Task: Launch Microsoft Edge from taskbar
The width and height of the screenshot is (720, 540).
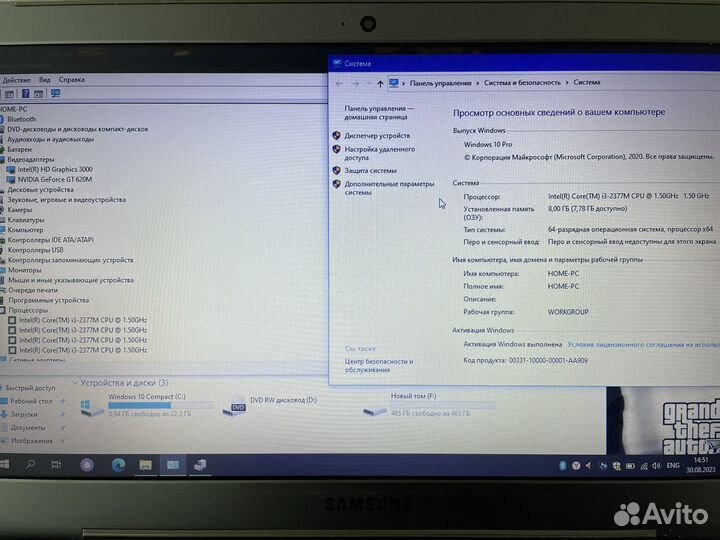Action: click(118, 465)
